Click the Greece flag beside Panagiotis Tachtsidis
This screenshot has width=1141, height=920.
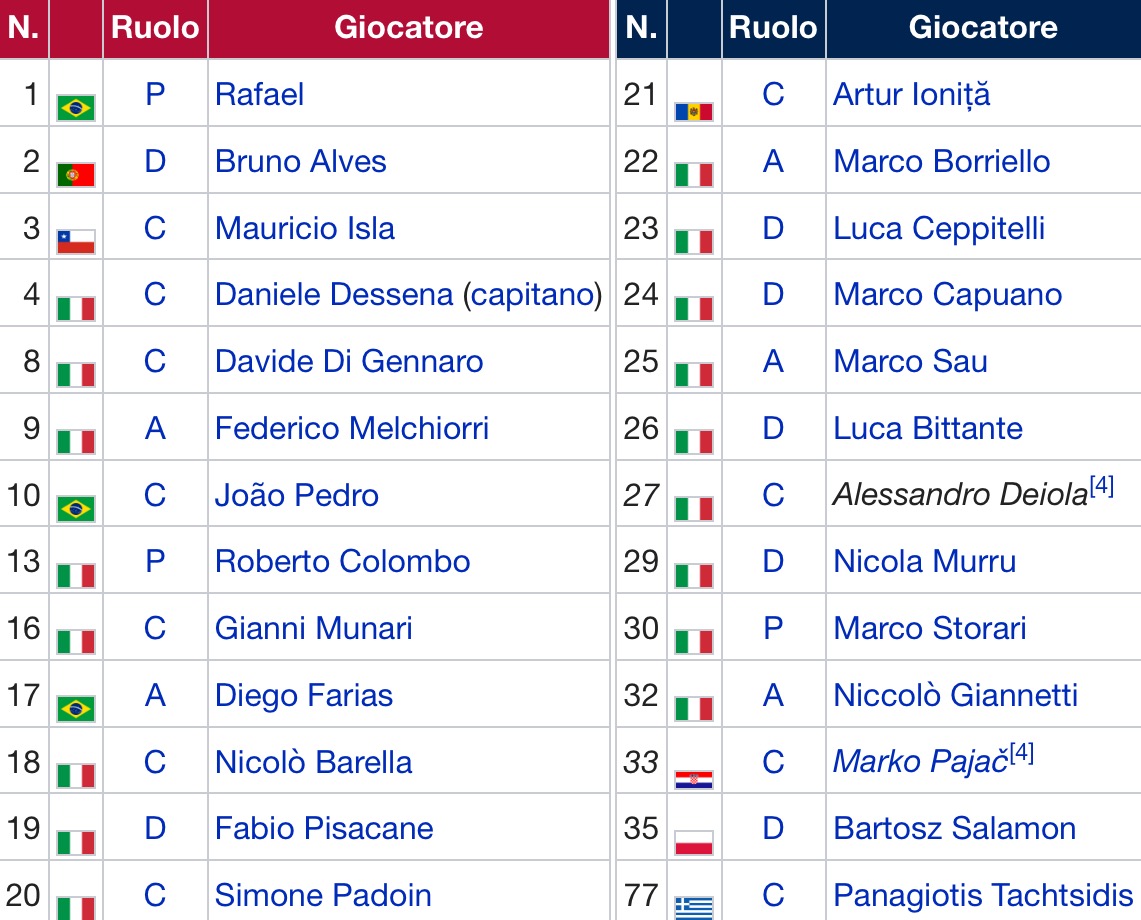click(694, 907)
